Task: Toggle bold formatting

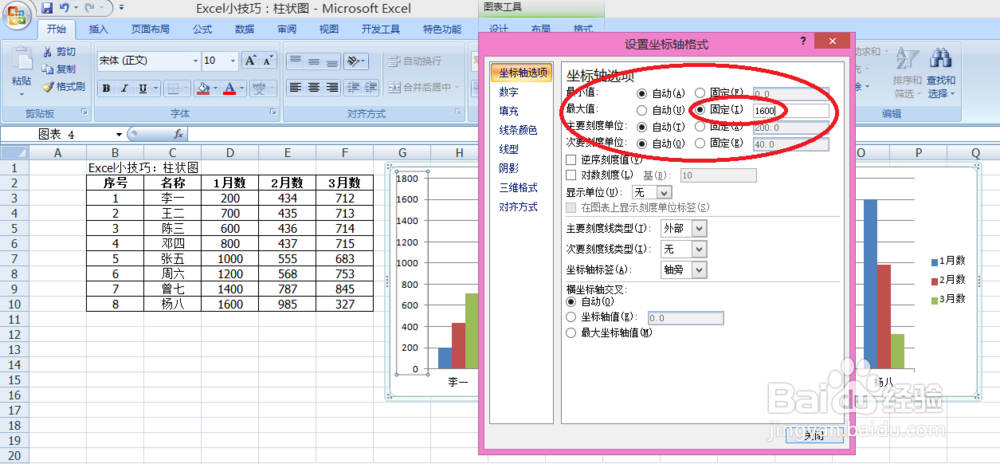Action: point(107,88)
